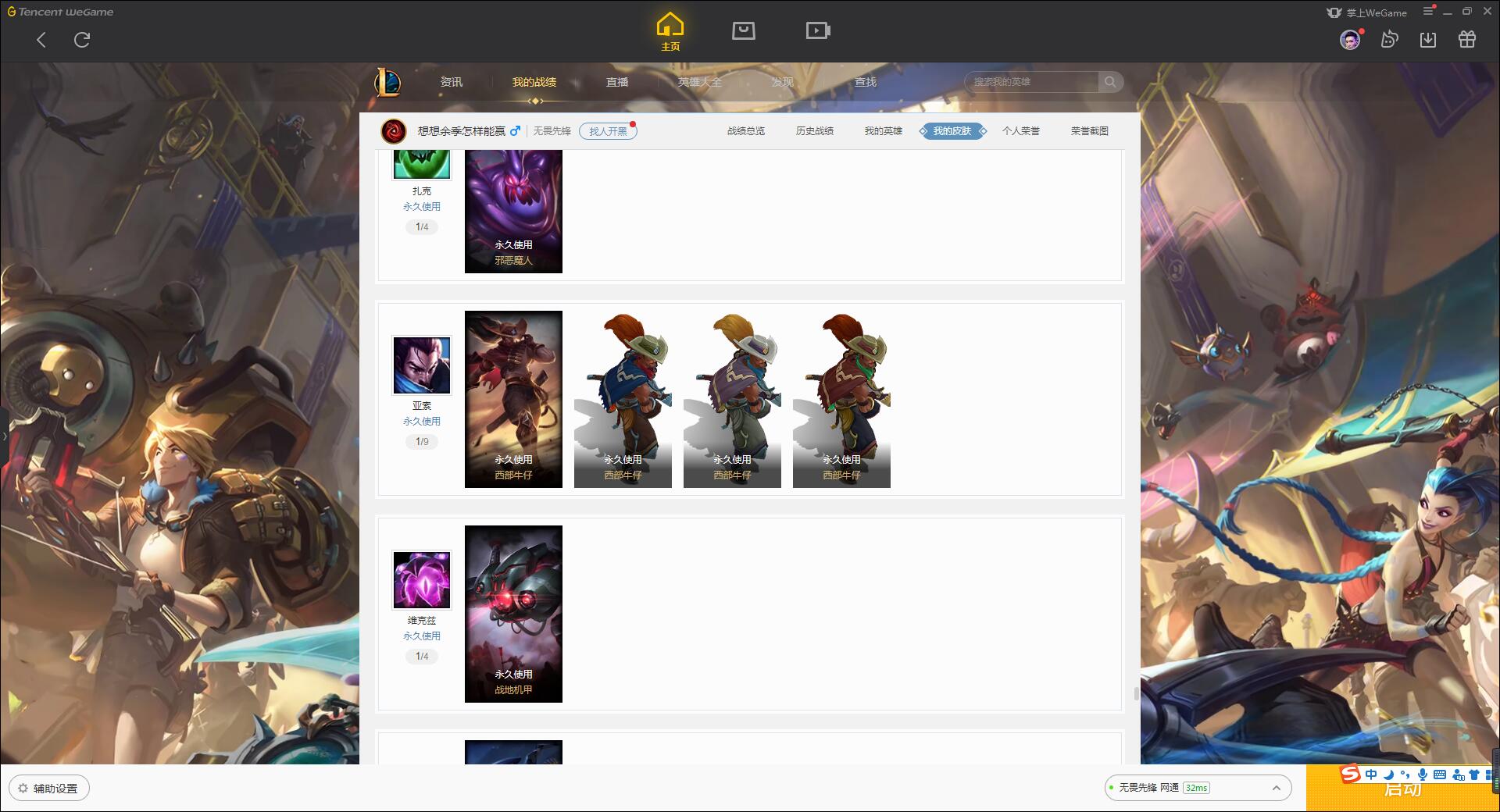Viewport: 1500px width, 812px height.
Task: Select the 我的战绩 nav tab
Action: (x=534, y=82)
